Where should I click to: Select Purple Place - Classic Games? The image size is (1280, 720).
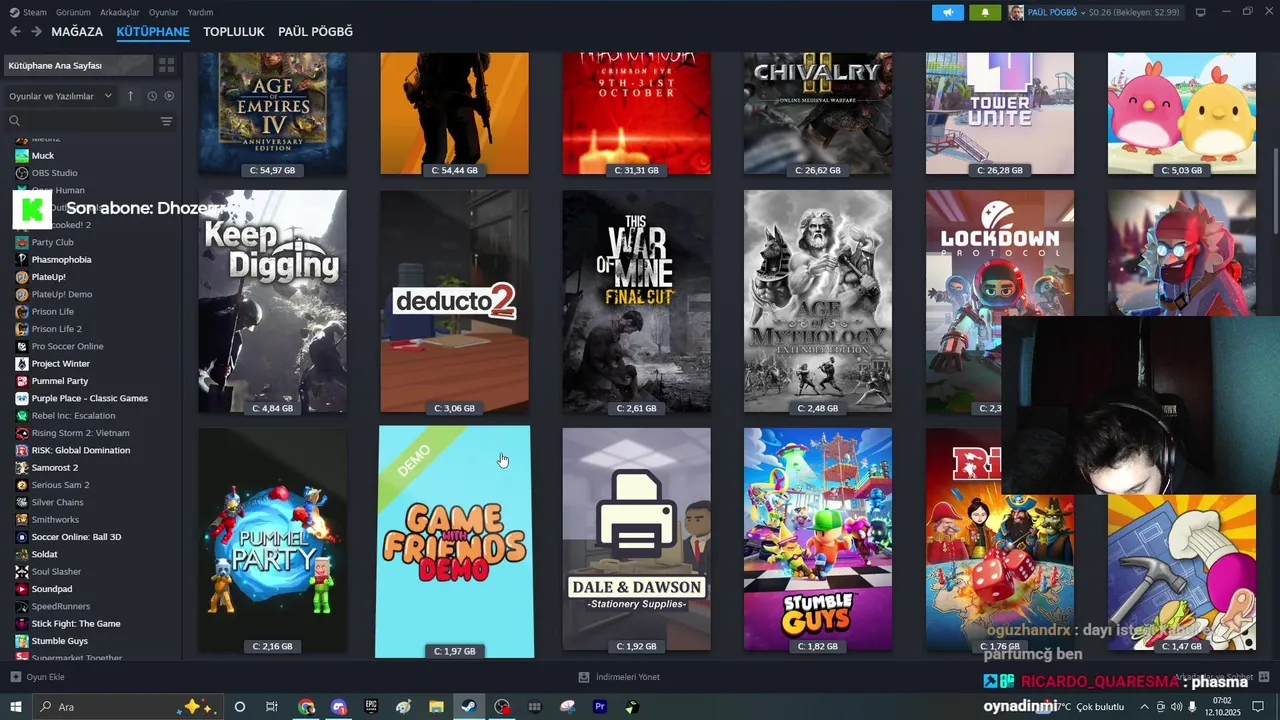[x=89, y=398]
